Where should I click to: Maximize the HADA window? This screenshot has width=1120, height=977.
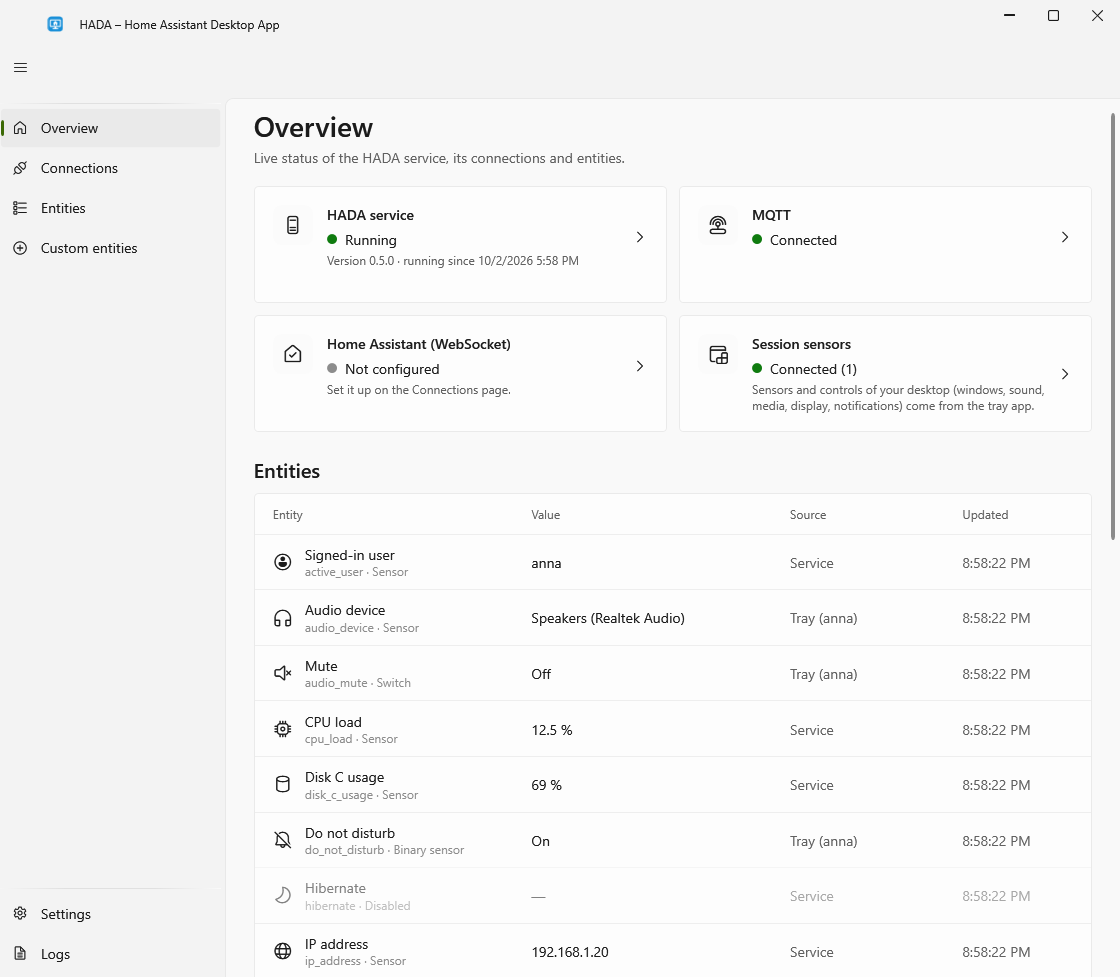point(1053,16)
